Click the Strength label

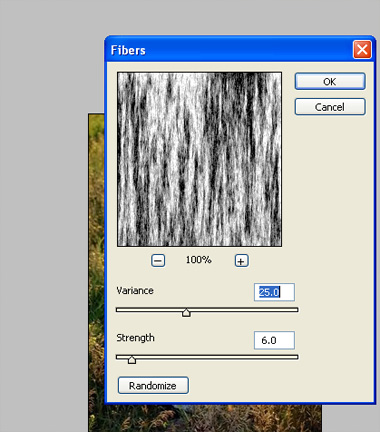pos(135,338)
